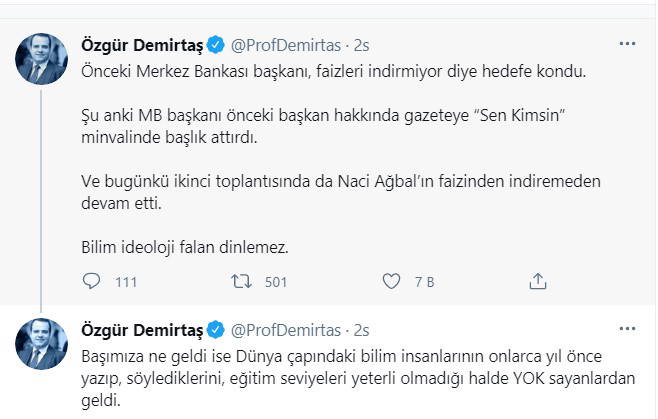Screen dimensions: 658x419
Task: Retweet the first tweet via the retweet icon
Action: pyautogui.click(x=240, y=281)
